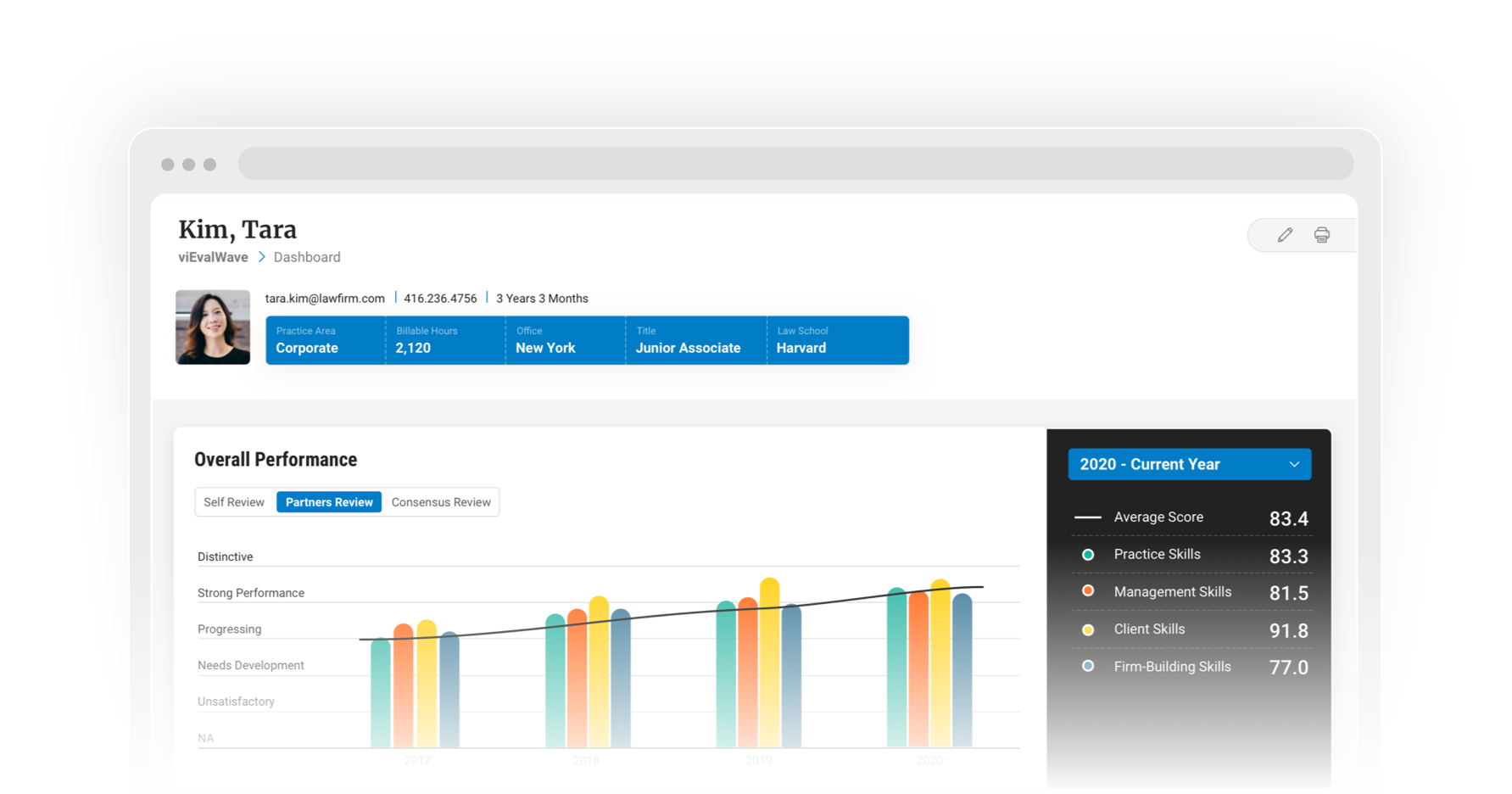Open the Dashboard breadcrumb link
The image size is (1512, 794).
(x=307, y=257)
